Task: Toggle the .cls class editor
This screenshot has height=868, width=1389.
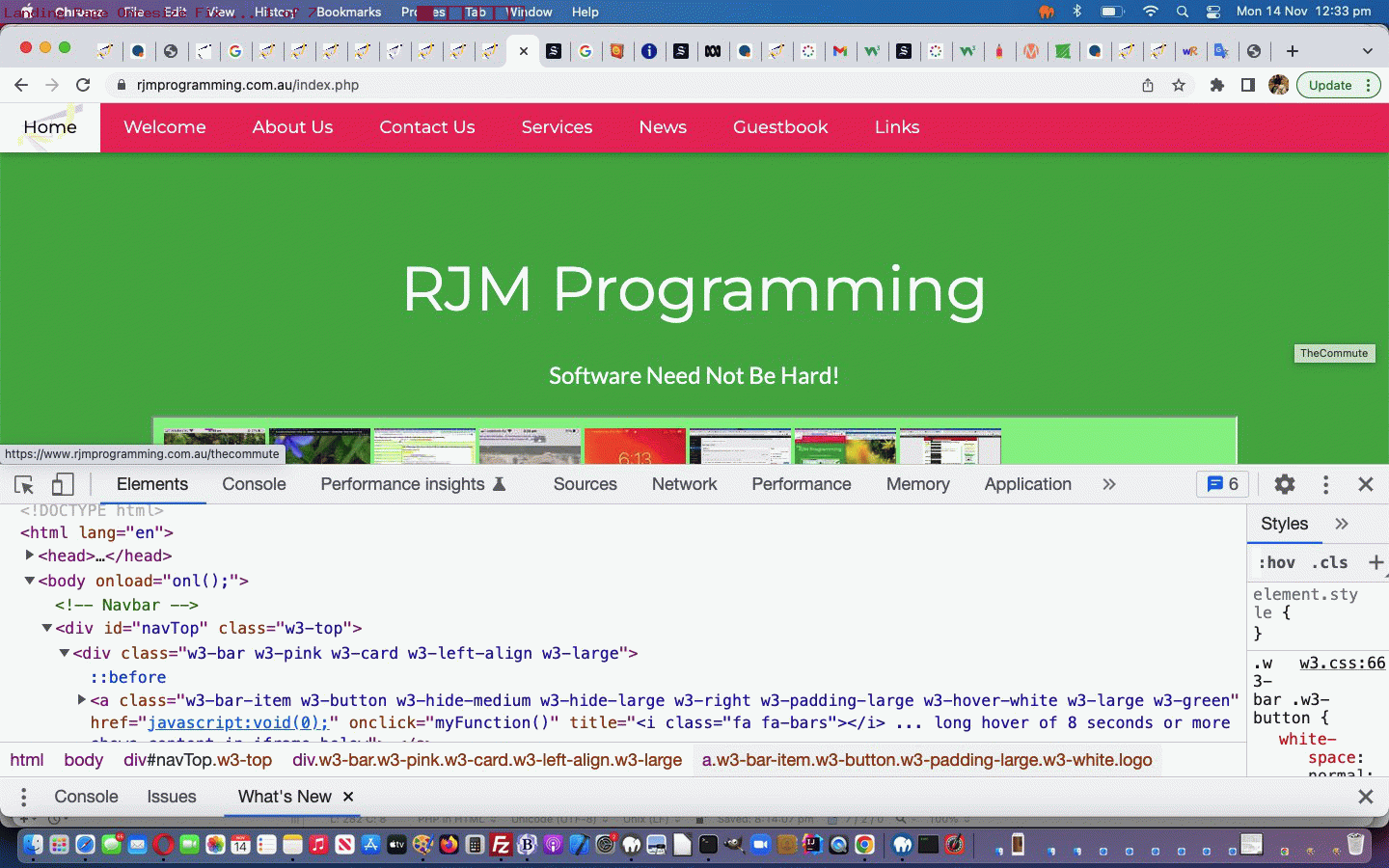Action: (x=1330, y=562)
